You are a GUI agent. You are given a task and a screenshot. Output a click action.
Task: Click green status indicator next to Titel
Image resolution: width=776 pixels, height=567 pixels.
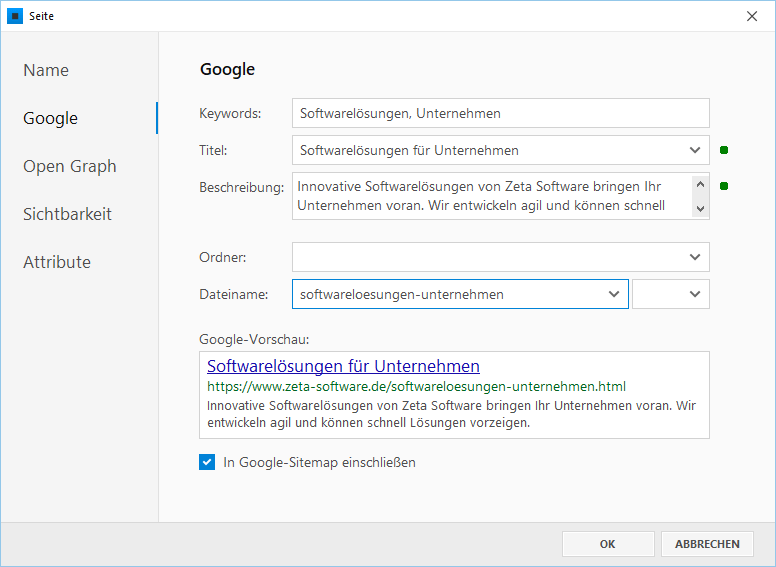pyautogui.click(x=724, y=151)
